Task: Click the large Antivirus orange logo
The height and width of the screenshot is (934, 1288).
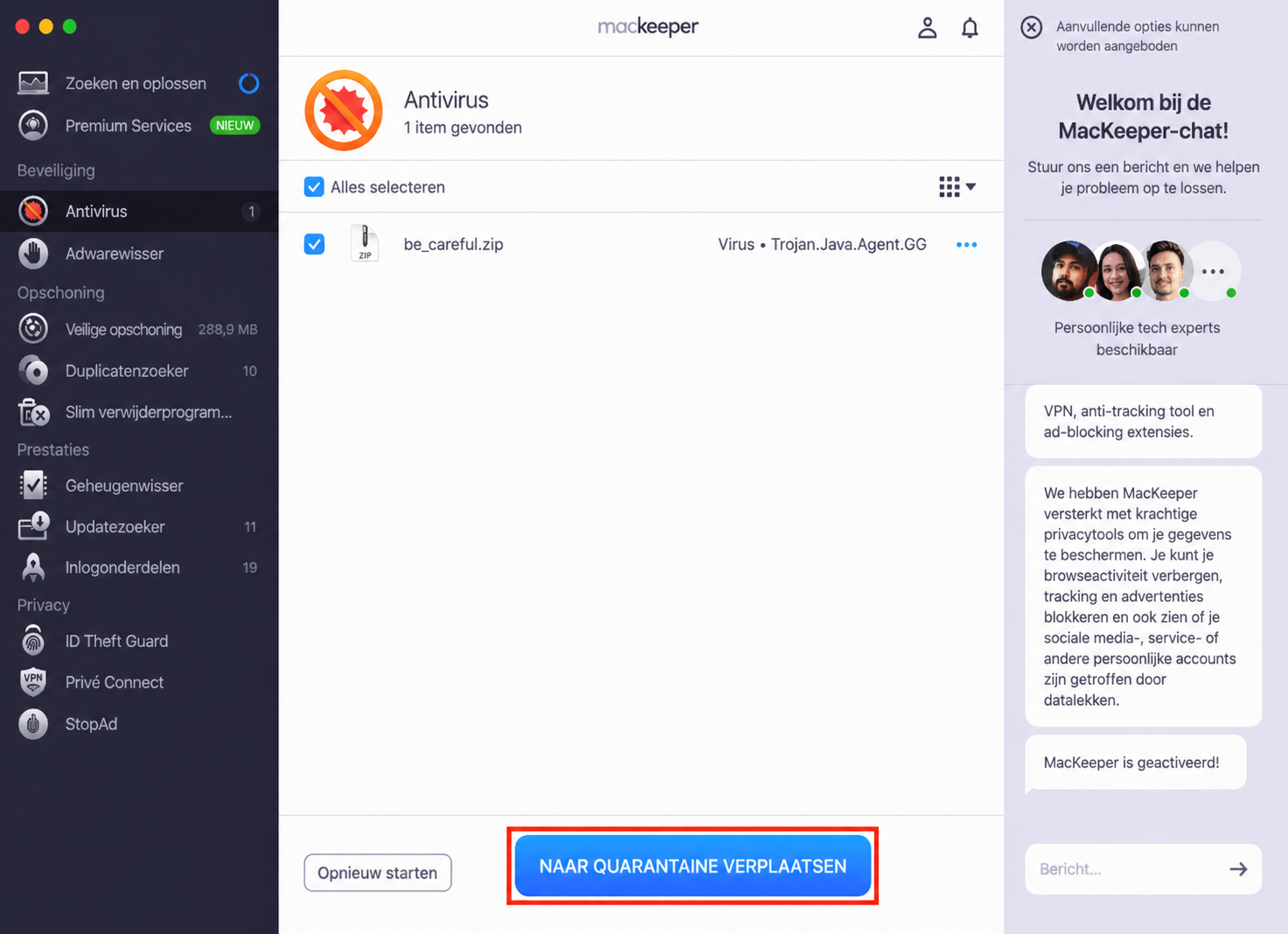Action: 344,110
